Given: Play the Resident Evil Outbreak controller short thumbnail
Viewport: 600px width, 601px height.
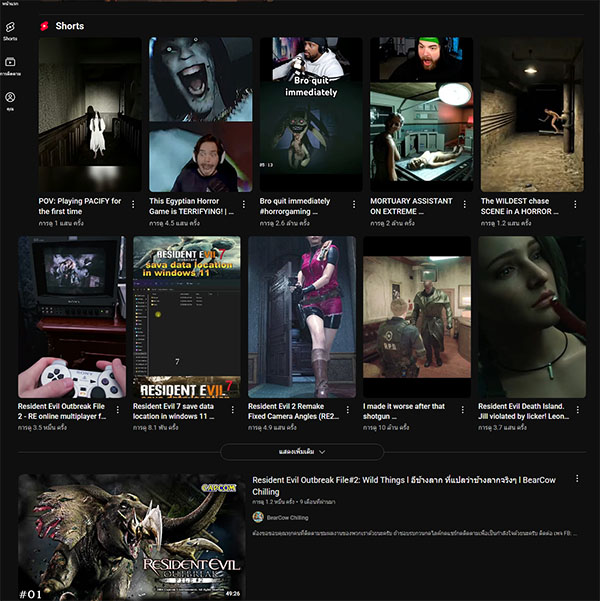Looking at the screenshot, I should click(72, 317).
